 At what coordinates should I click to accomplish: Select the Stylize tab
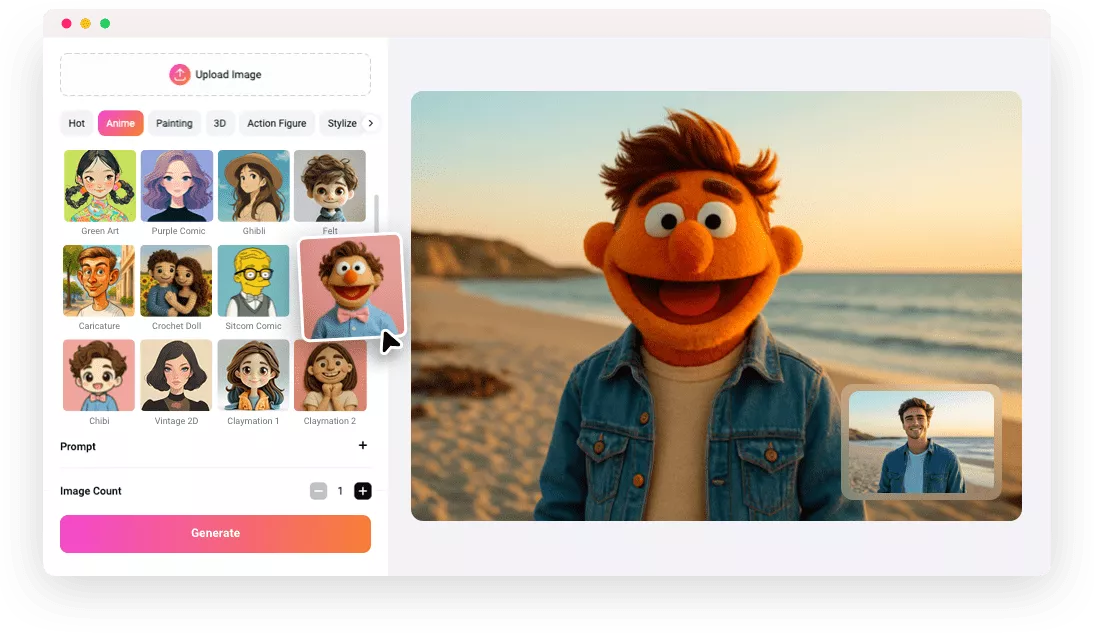342,124
